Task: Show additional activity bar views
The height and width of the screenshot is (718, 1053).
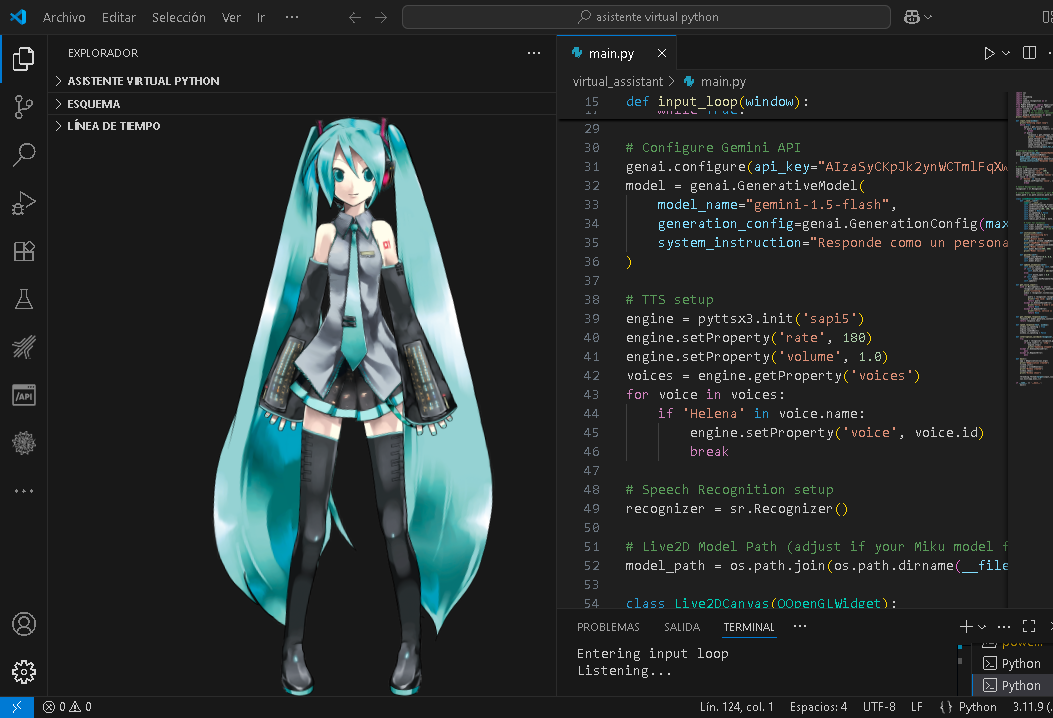Action: 24,491
